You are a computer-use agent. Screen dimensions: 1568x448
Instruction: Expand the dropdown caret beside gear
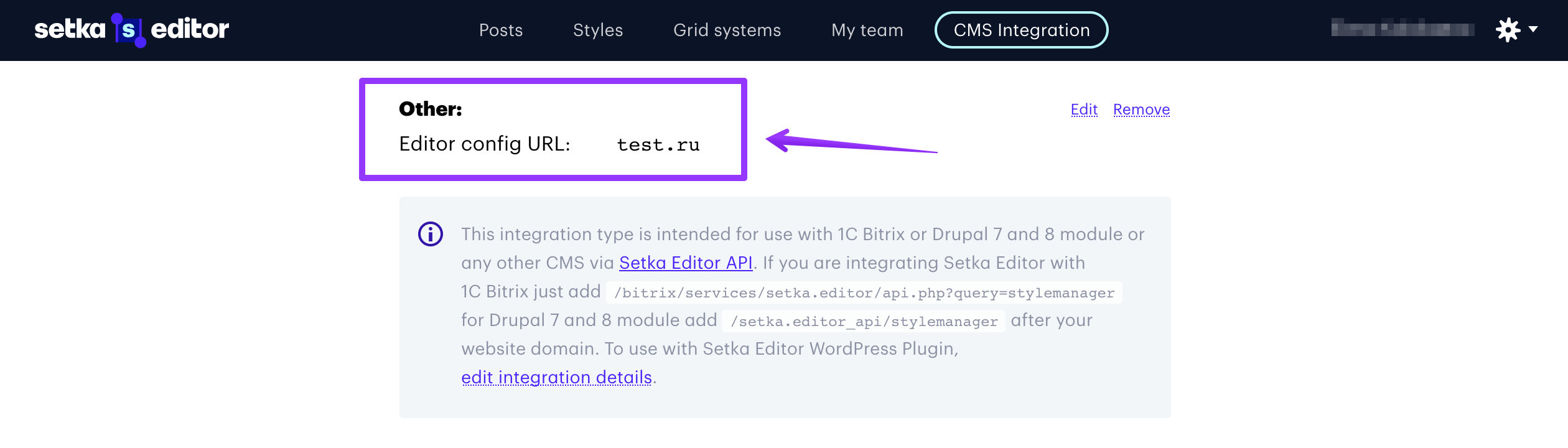click(1533, 29)
